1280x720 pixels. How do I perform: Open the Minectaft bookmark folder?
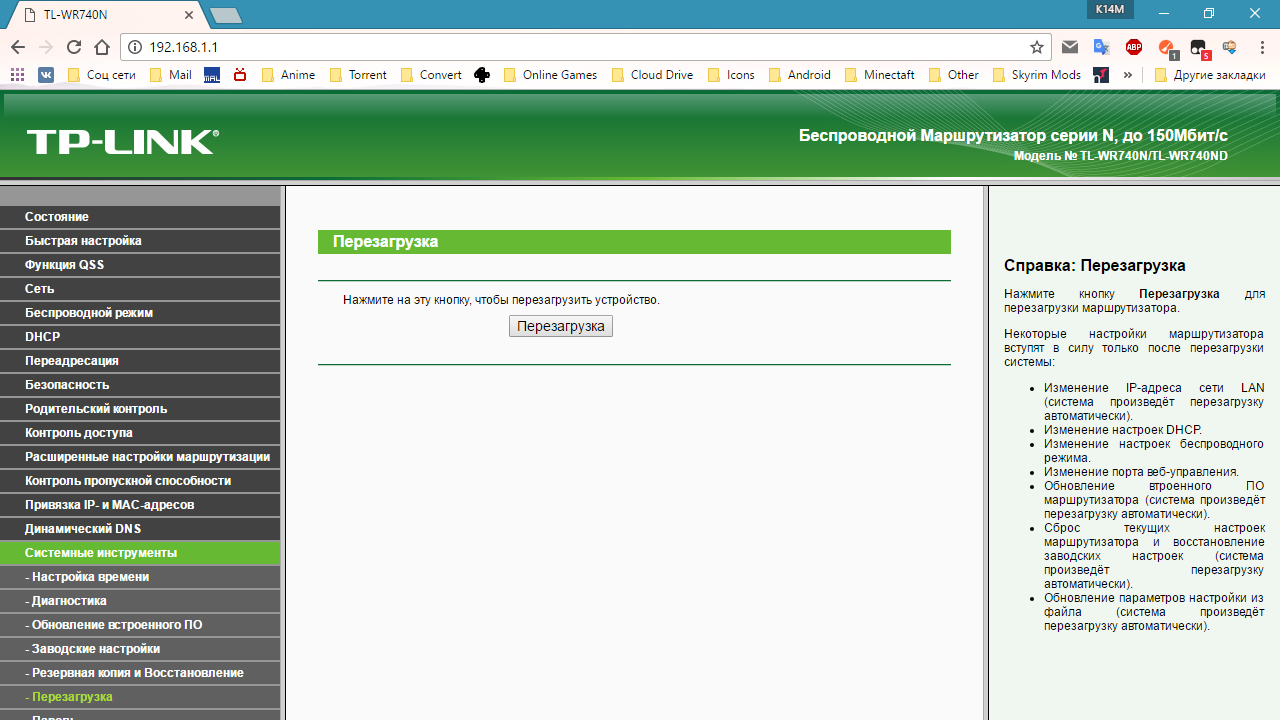pos(880,75)
